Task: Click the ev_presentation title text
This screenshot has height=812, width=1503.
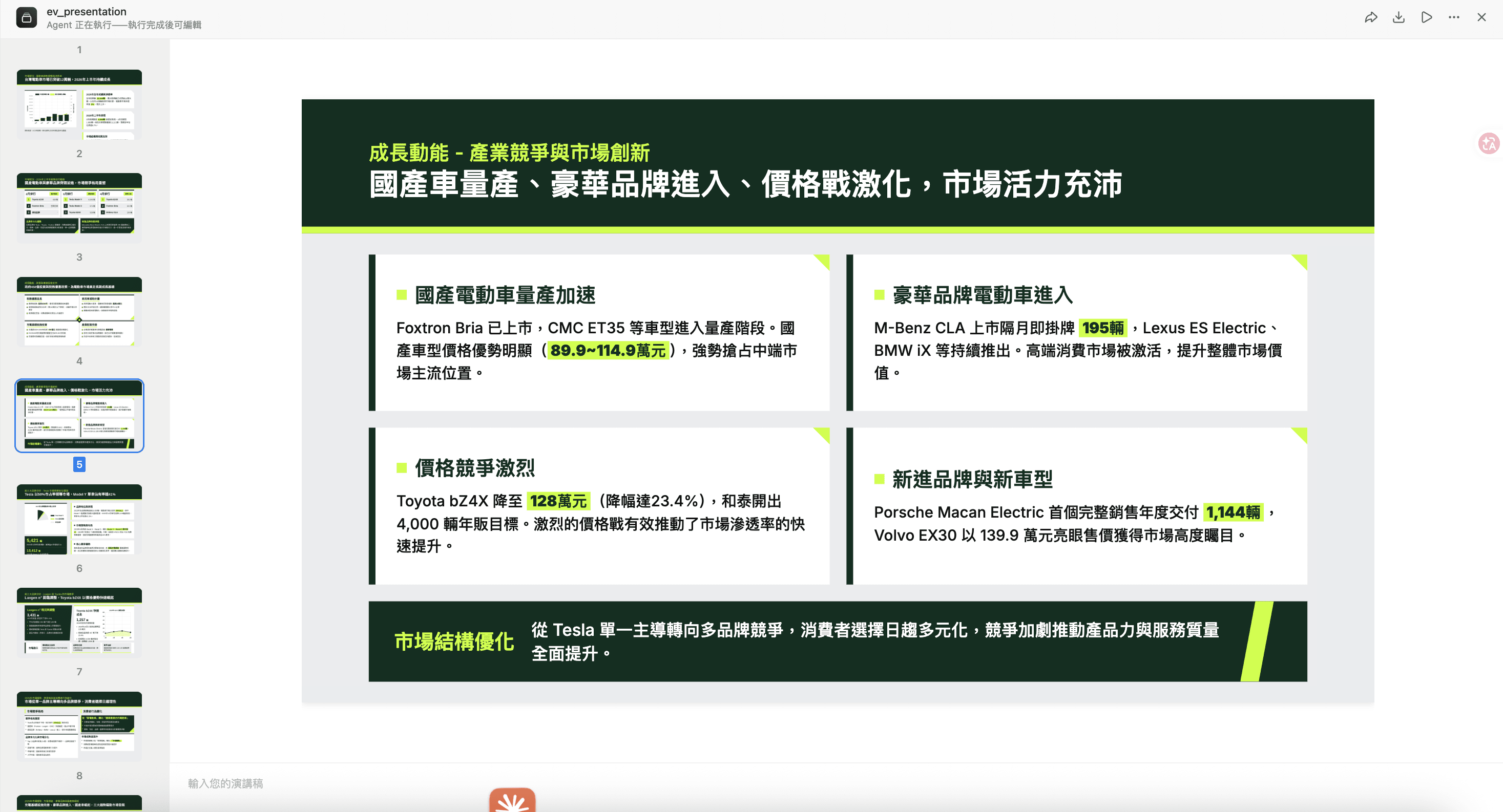Action: tap(87, 11)
